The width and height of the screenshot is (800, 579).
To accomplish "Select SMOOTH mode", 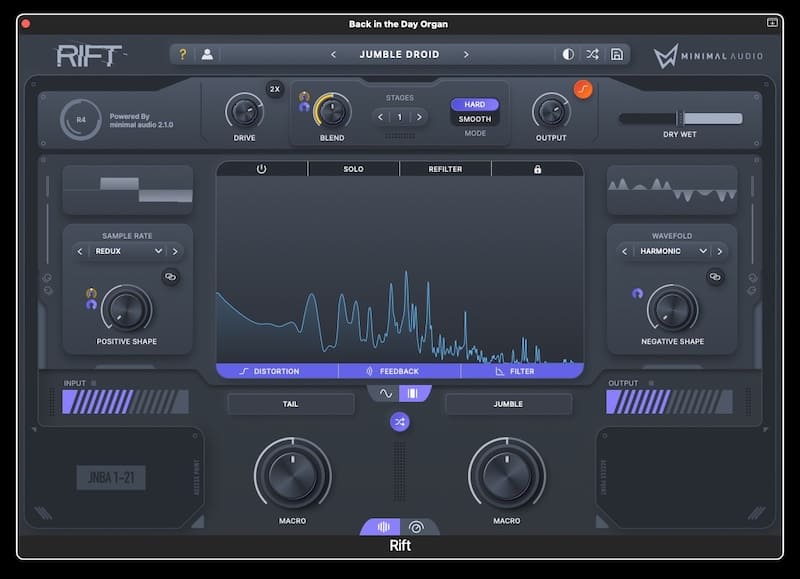I will pos(474,119).
